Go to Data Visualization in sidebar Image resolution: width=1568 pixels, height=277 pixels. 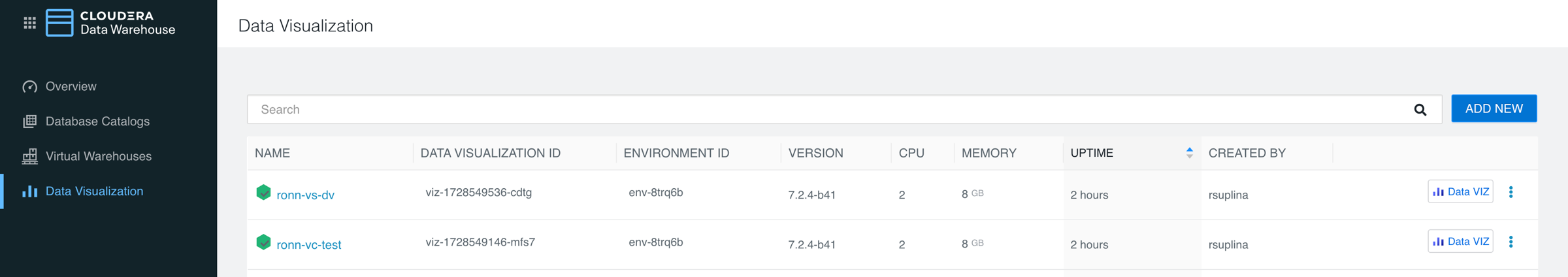[x=94, y=191]
